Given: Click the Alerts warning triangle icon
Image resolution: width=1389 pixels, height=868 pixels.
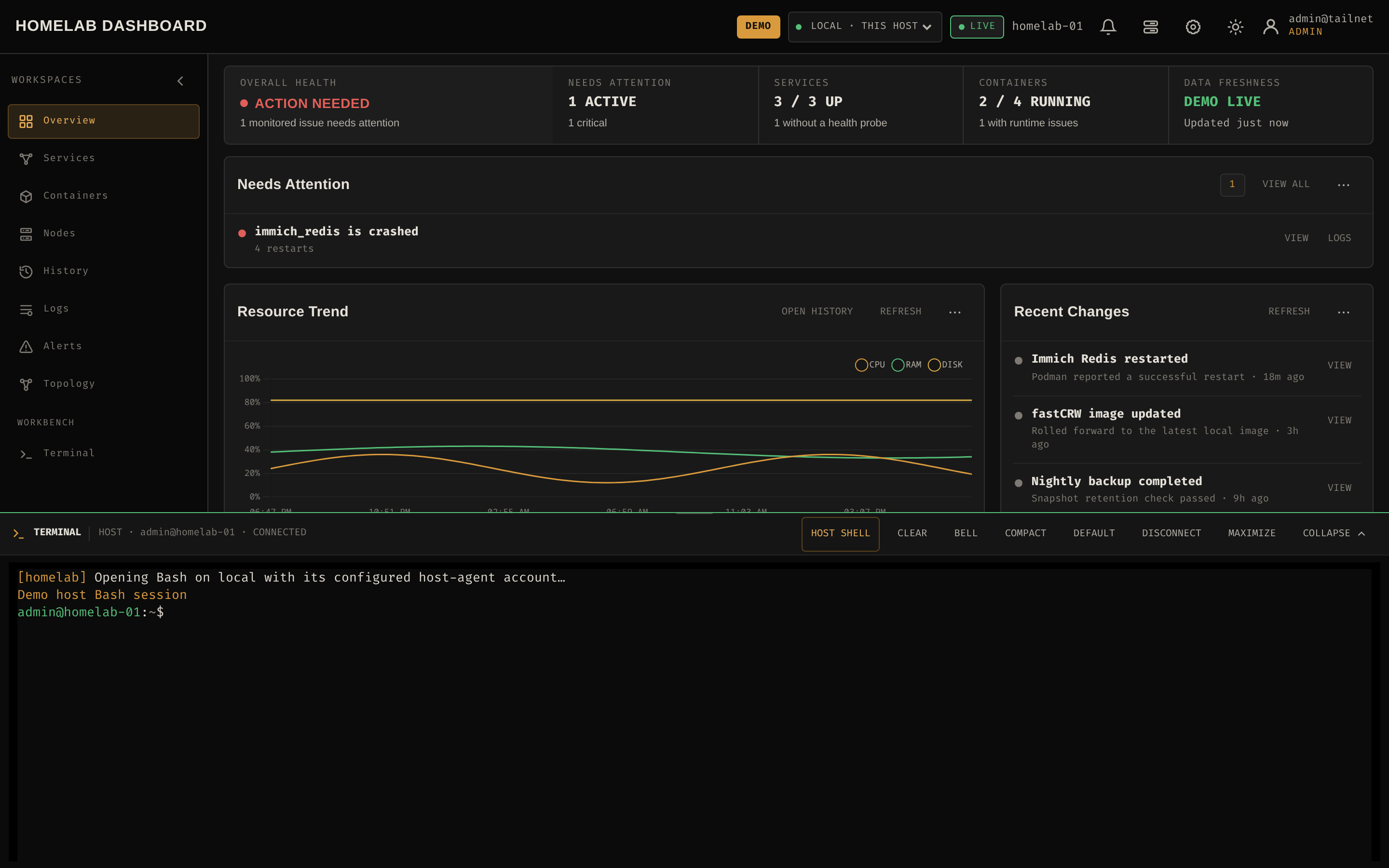Looking at the screenshot, I should tap(26, 347).
